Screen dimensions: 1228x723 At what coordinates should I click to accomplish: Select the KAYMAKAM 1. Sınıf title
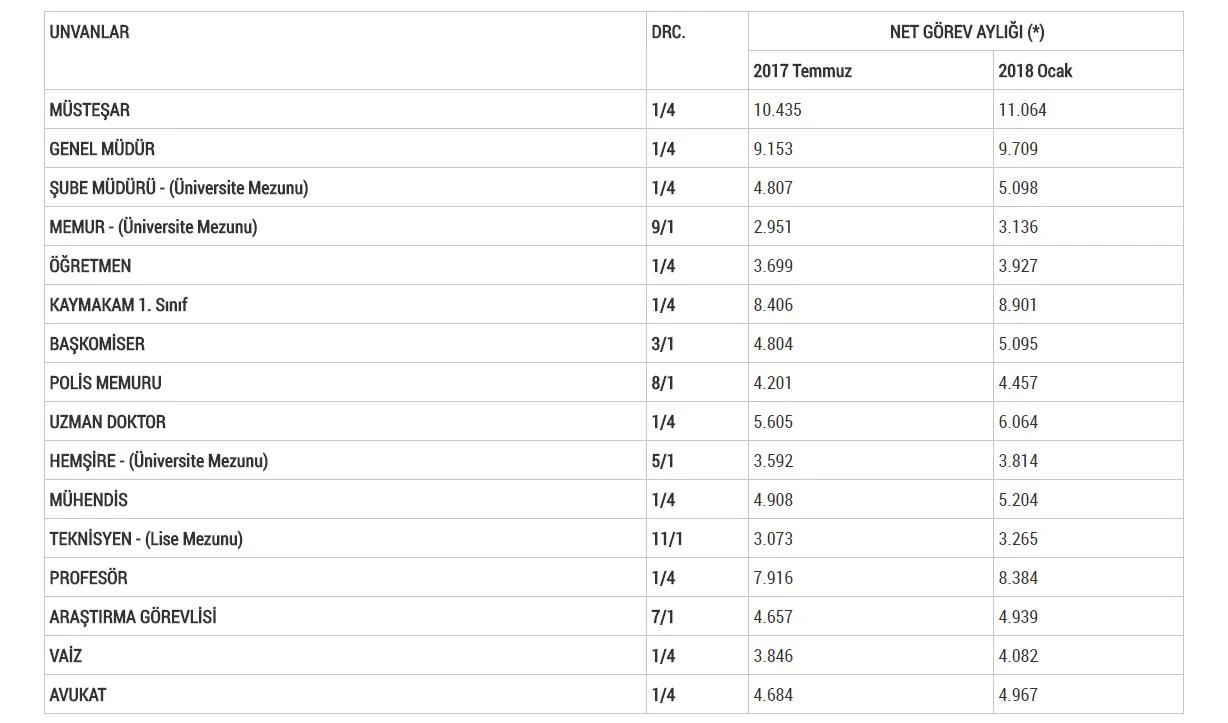(x=118, y=305)
